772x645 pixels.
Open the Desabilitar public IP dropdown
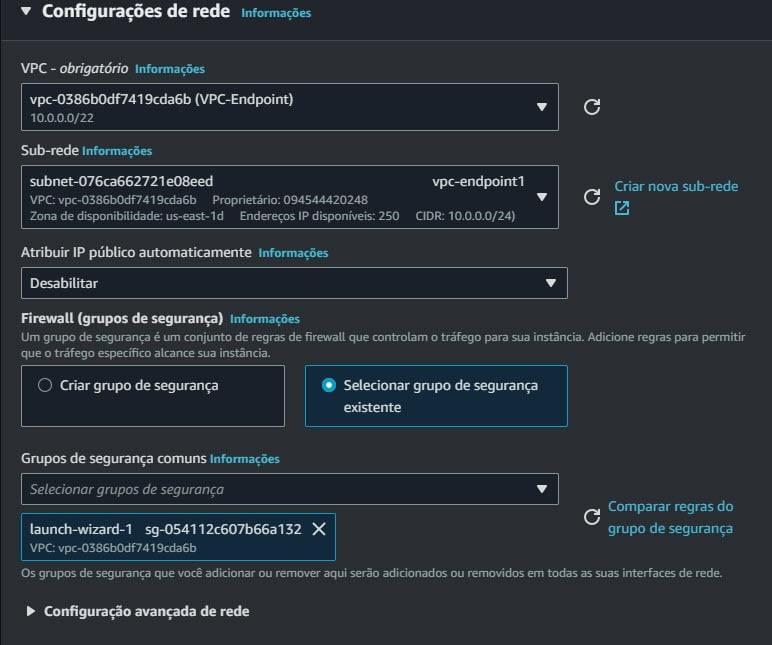click(x=294, y=283)
